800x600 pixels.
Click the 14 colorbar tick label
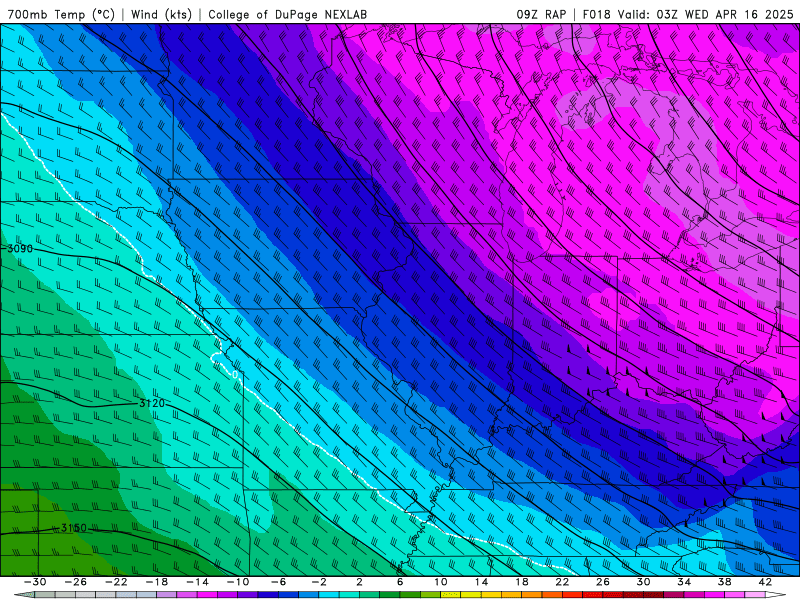point(481,582)
